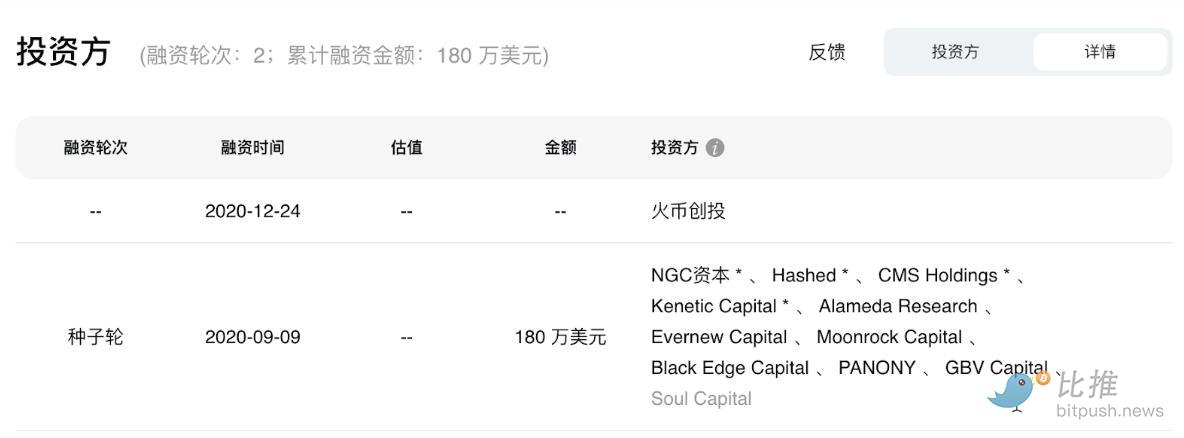Open the CMS Holdings investor link
1184x438 pixels.
(x=938, y=275)
